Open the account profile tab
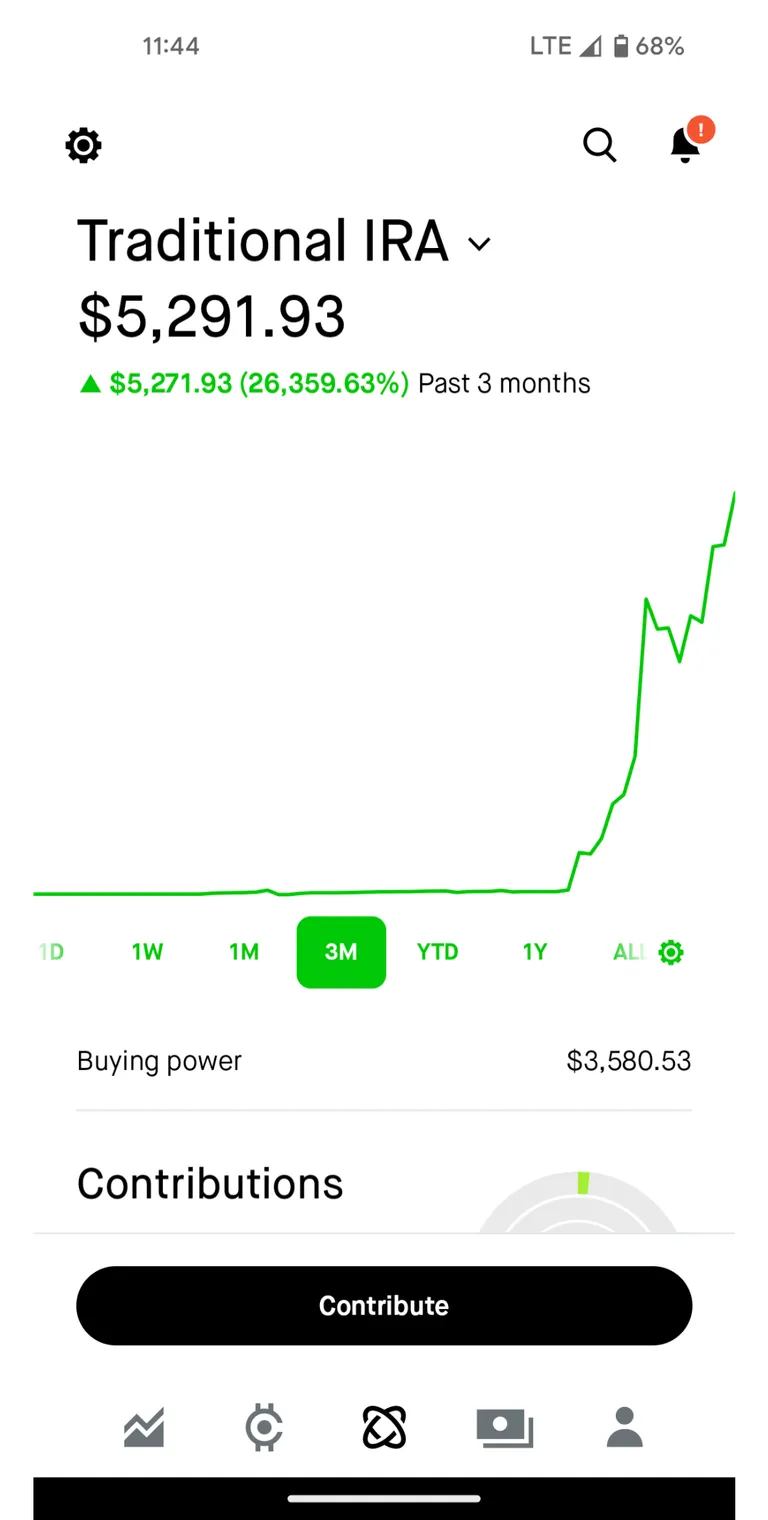This screenshot has height=1520, width=768. point(624,1427)
